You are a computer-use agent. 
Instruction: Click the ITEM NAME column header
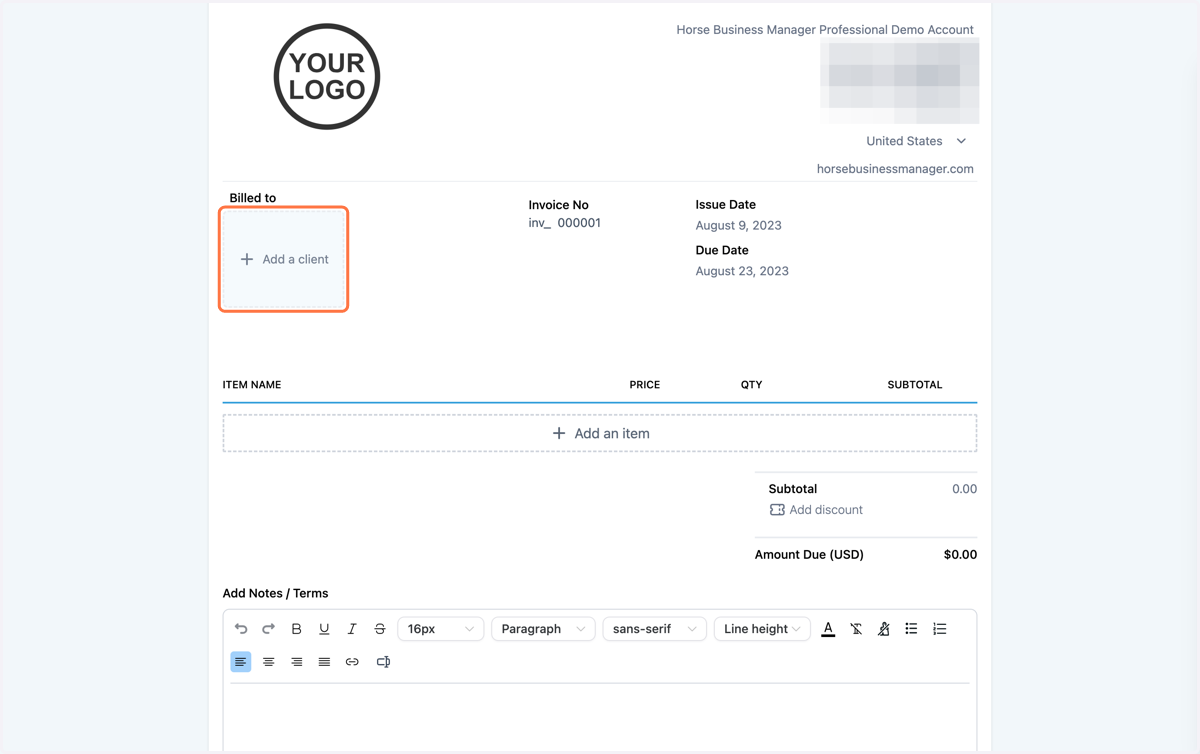click(252, 385)
